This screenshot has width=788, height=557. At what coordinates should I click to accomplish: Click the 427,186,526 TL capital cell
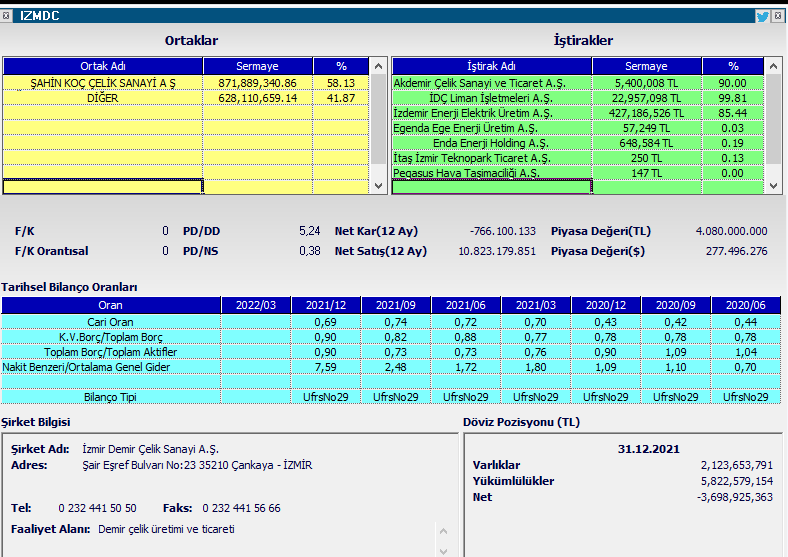[x=646, y=113]
